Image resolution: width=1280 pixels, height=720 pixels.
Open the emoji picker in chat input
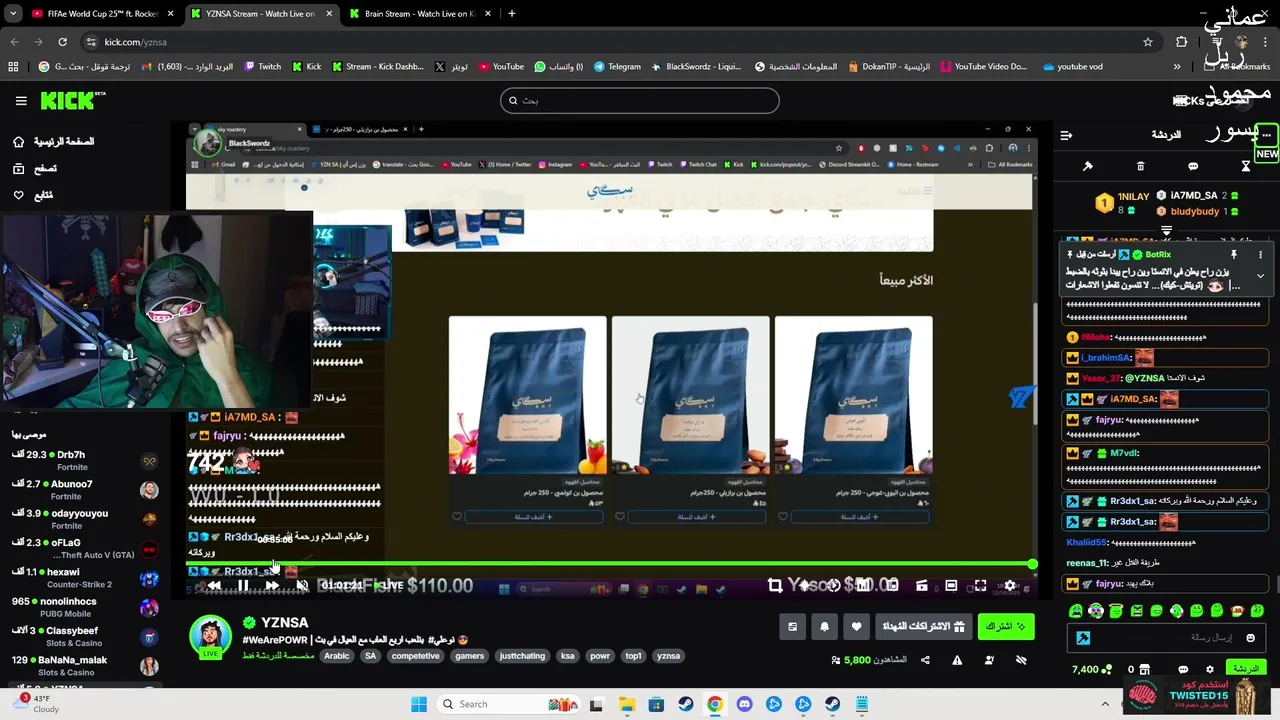tap(1250, 637)
